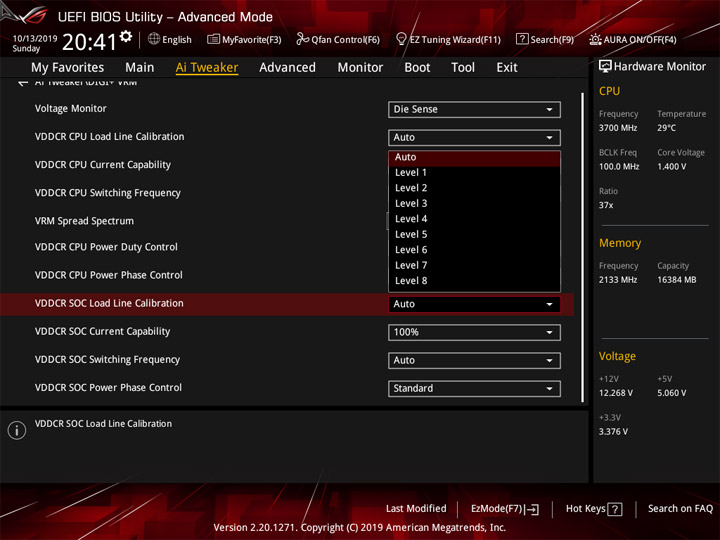Open VDDCR SOC Current Capability 100% dropdown

click(x=474, y=332)
